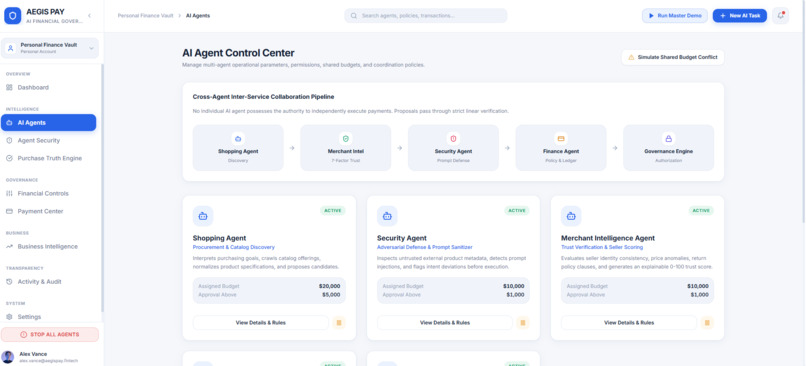Click Adversarial Defense & Prompt Sanitizer subtitle

(x=425, y=247)
